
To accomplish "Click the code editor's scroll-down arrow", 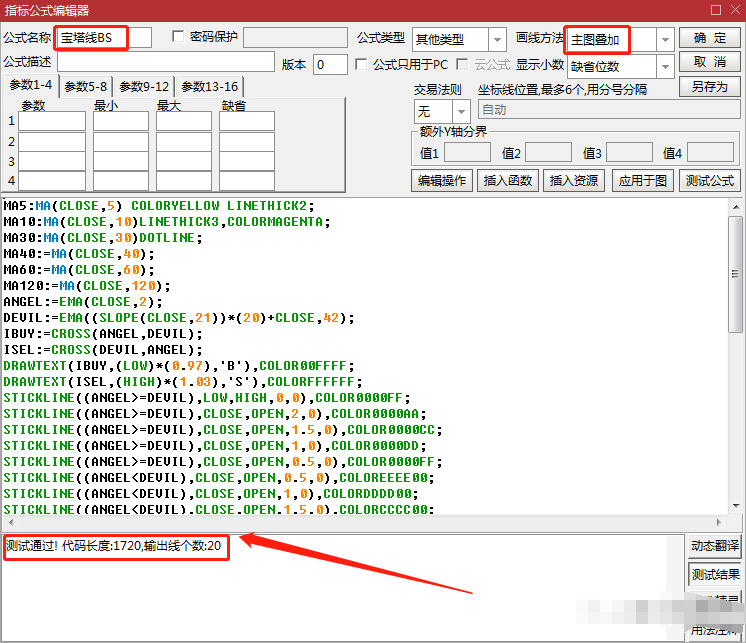I will coord(736,506).
